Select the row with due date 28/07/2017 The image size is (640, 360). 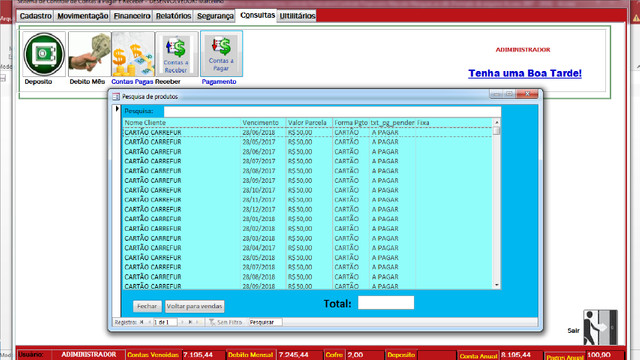[x=308, y=161]
